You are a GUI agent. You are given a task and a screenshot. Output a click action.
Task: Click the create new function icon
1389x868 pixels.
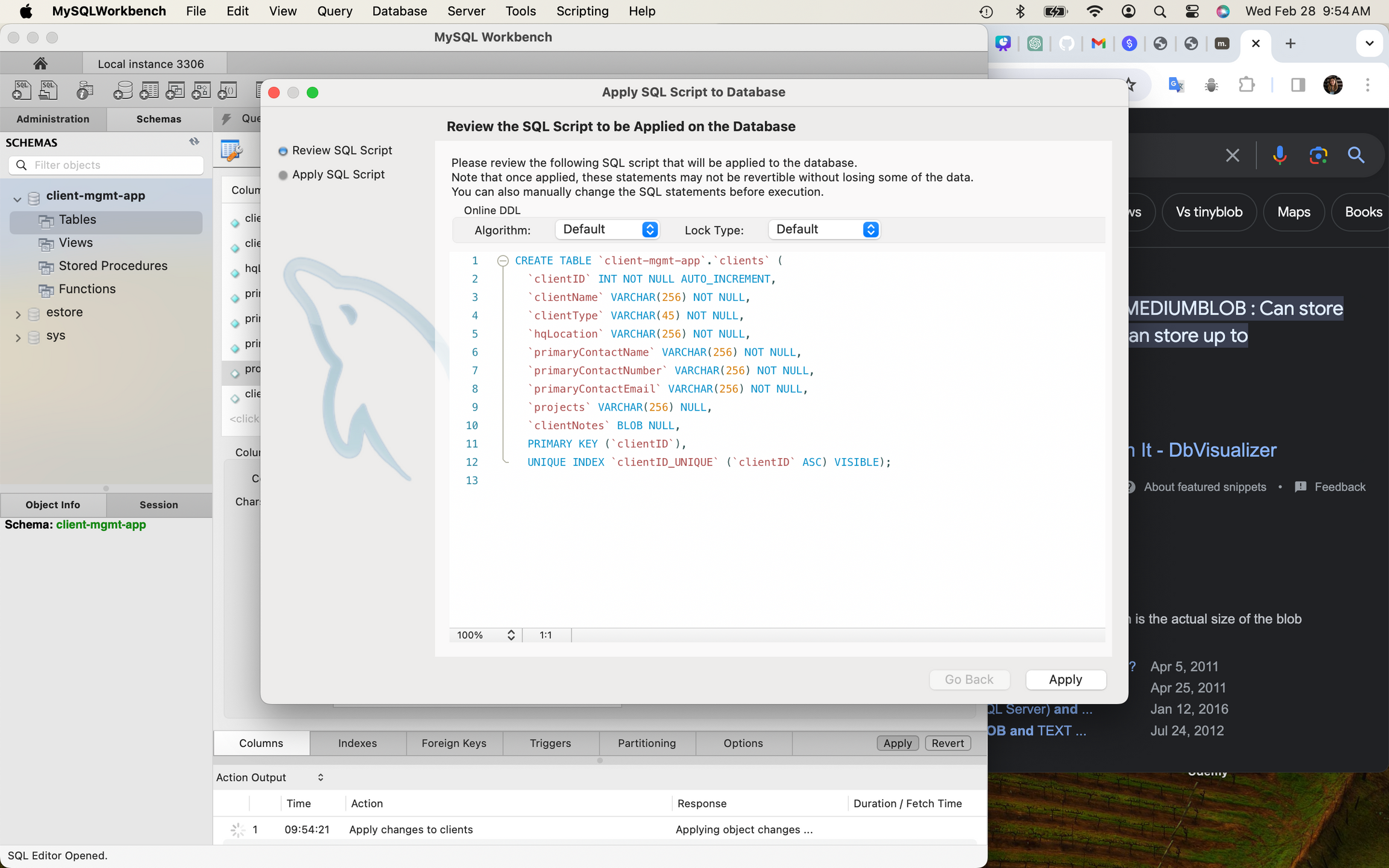(227, 90)
